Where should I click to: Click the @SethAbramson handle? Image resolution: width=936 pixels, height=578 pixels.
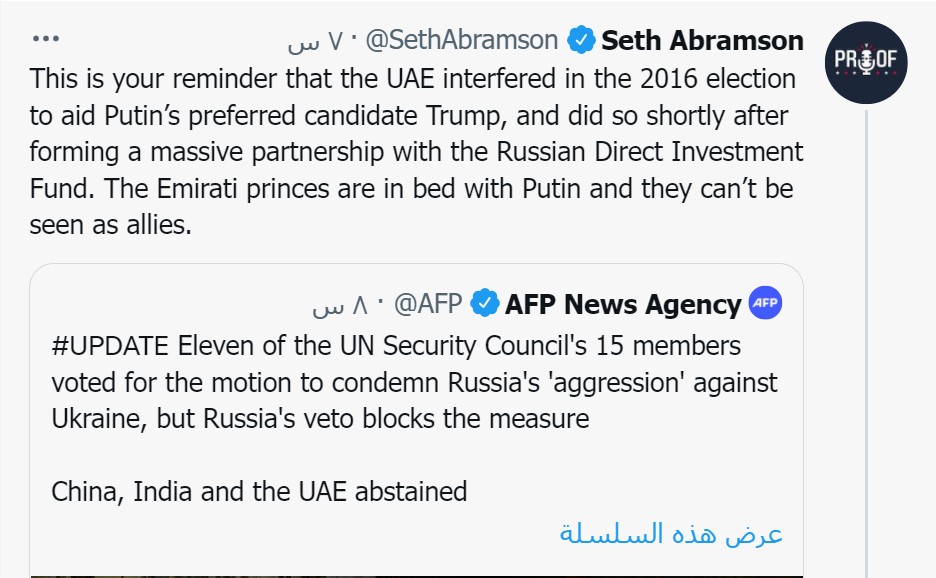pyautogui.click(x=461, y=41)
